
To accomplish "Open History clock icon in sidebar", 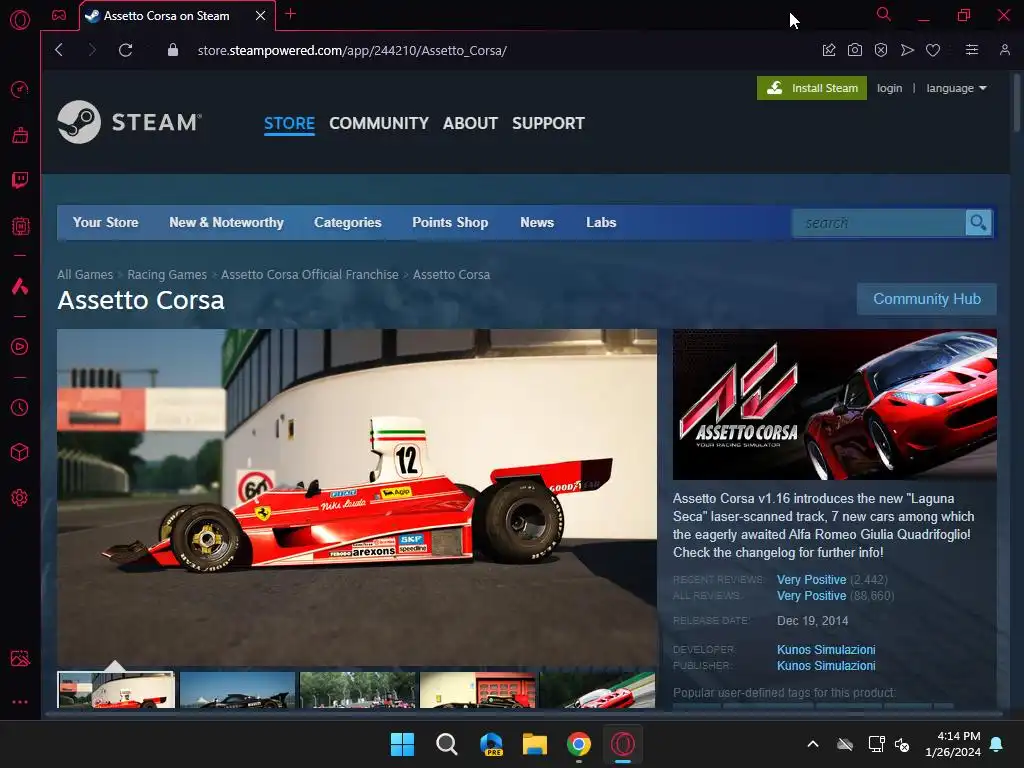I will (x=20, y=408).
